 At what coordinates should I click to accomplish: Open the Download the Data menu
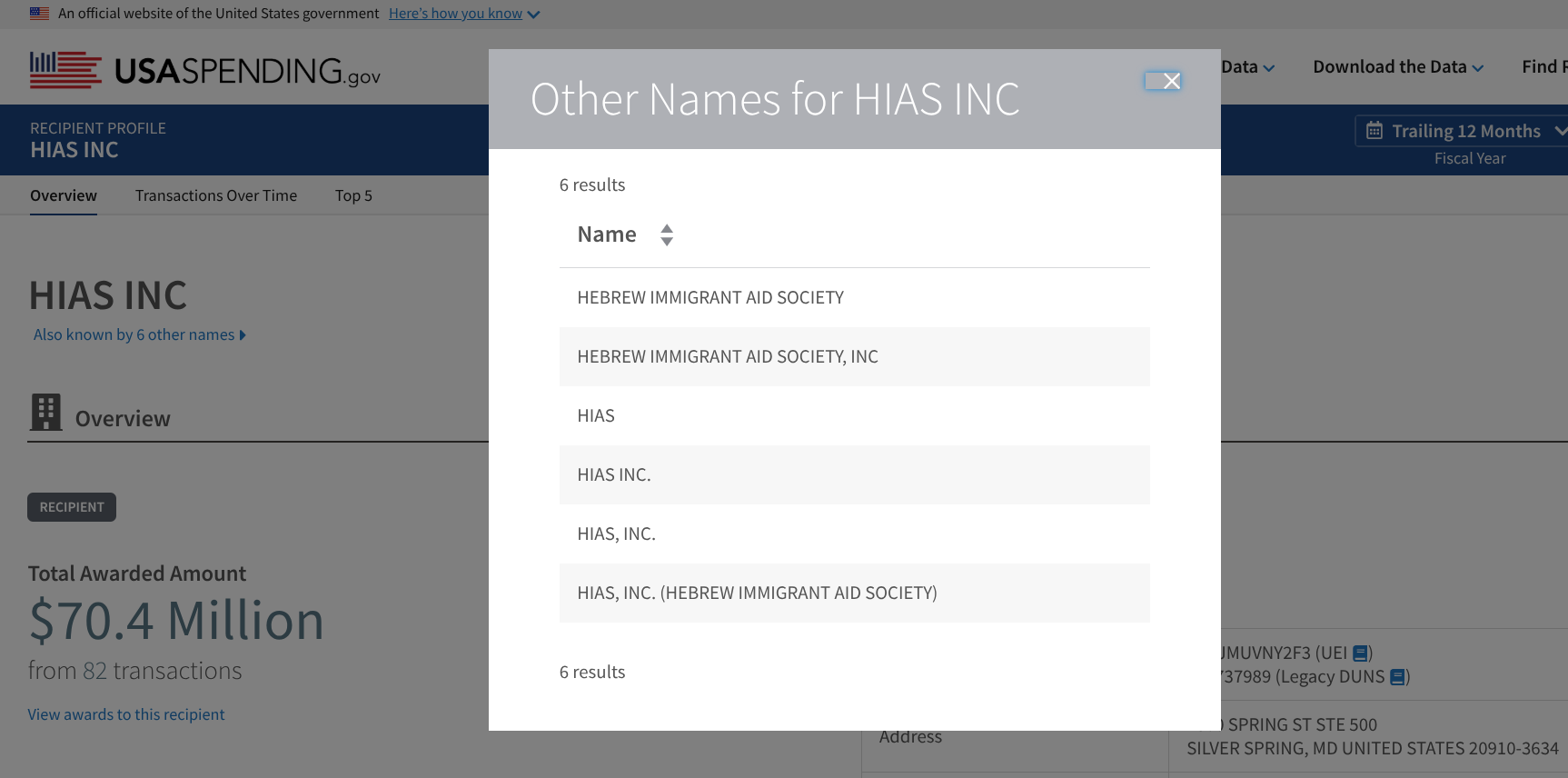click(1398, 67)
